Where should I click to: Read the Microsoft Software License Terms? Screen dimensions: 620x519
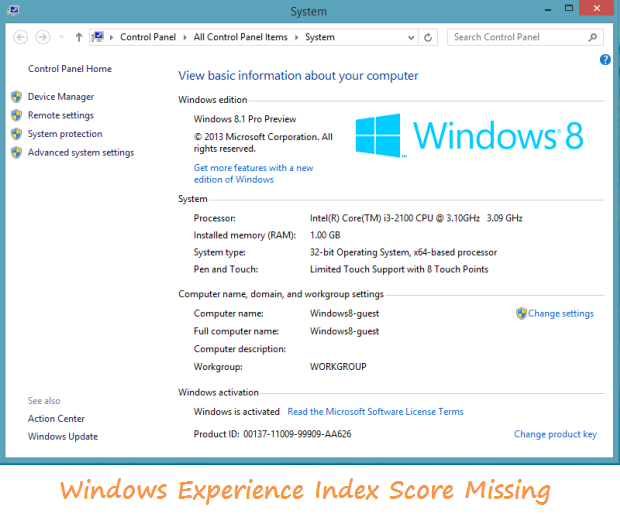click(x=375, y=412)
